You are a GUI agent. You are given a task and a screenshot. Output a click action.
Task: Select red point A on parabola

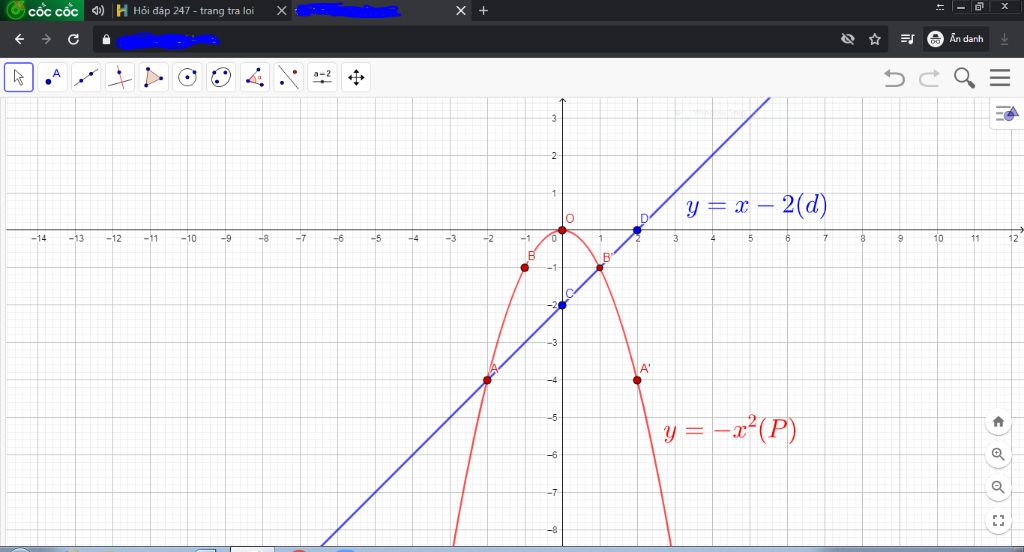(487, 380)
